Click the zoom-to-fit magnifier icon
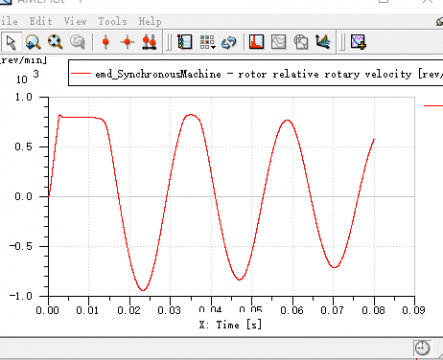443x360 pixels. pos(55,42)
